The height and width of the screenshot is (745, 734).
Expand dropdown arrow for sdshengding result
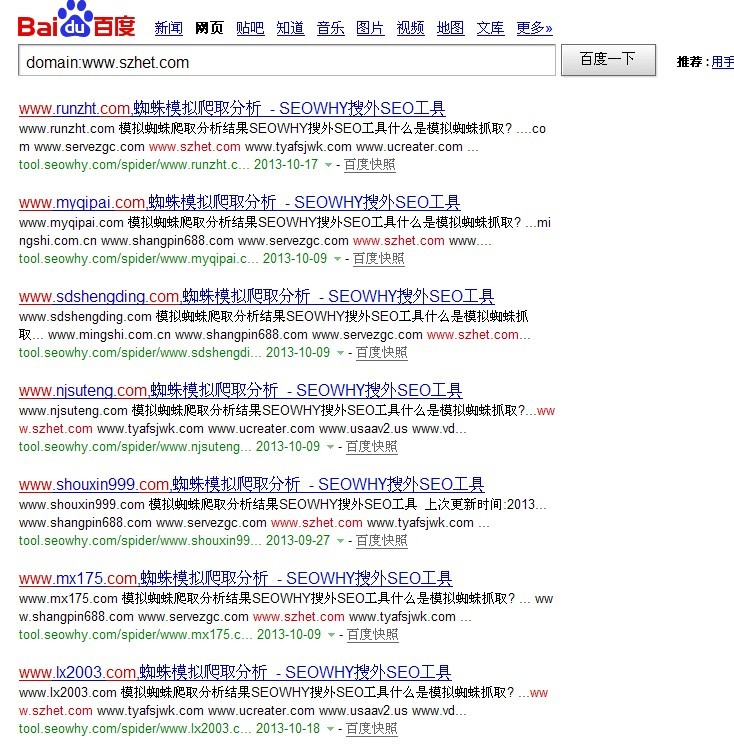pos(340,353)
